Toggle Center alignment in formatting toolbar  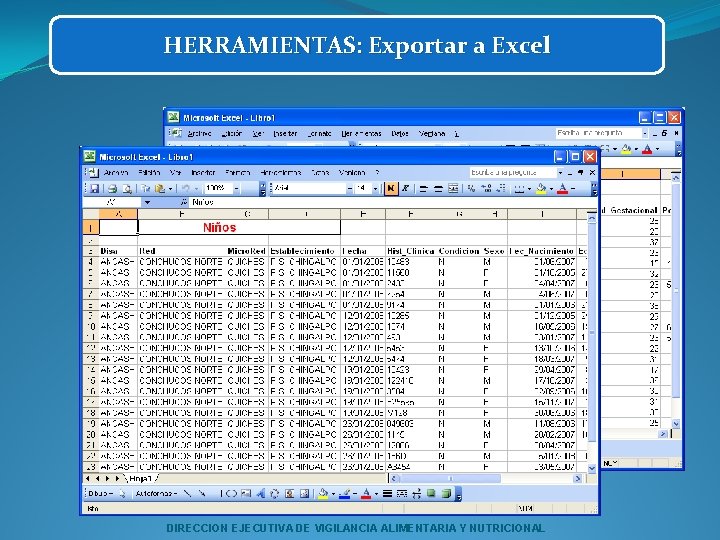coord(438,188)
